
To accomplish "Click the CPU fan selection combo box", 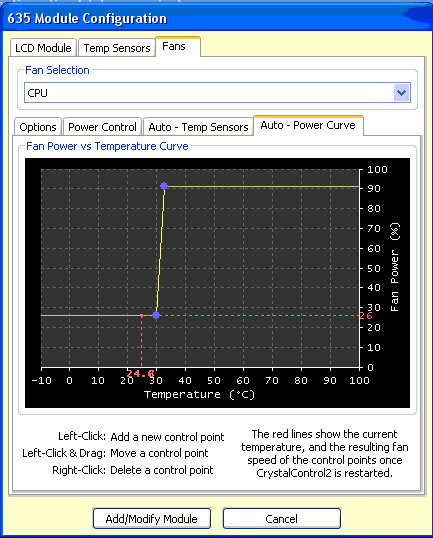I will [217, 93].
